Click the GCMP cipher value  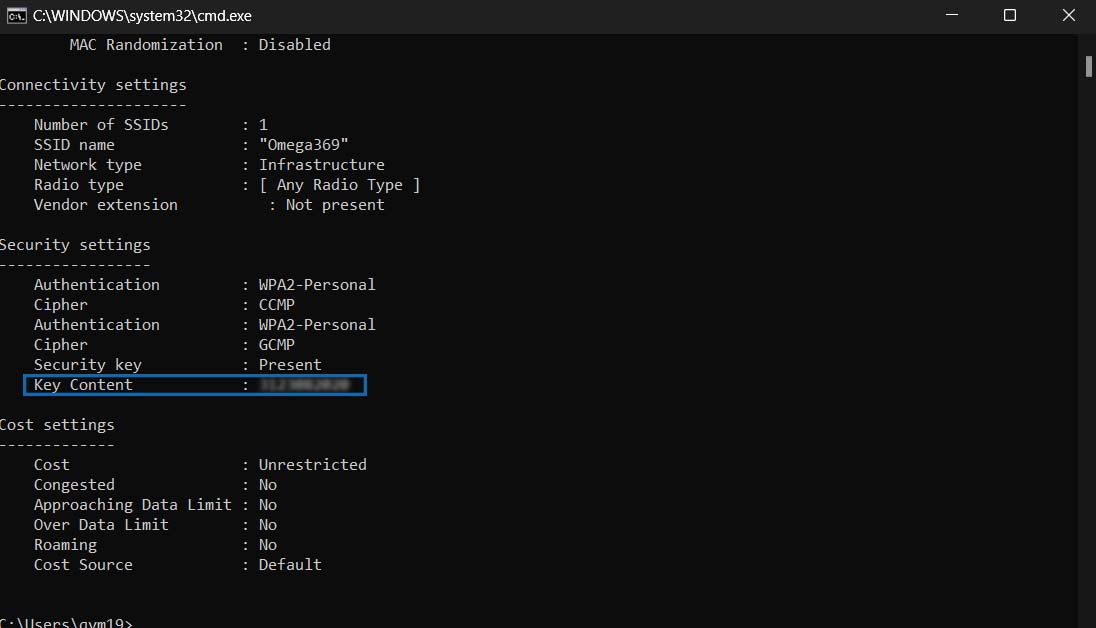point(277,345)
